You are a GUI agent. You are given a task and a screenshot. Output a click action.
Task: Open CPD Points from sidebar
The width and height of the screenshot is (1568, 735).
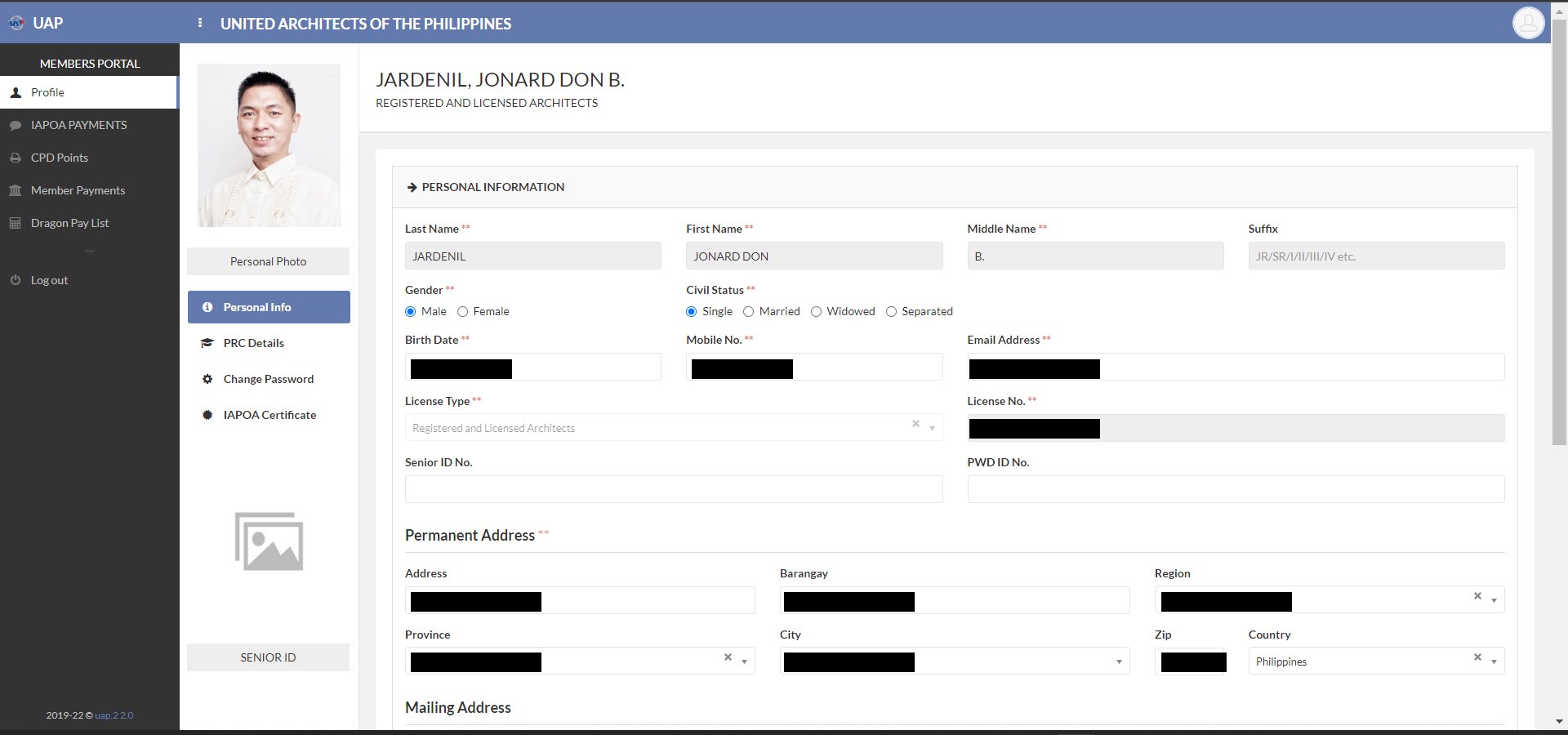pyautogui.click(x=88, y=158)
